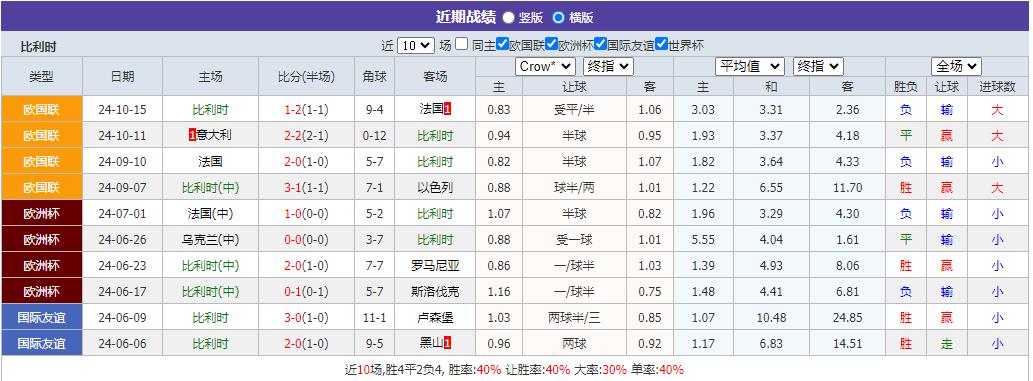Click the 1-2(1-1) score link
The image size is (1033, 381).
[306, 109]
